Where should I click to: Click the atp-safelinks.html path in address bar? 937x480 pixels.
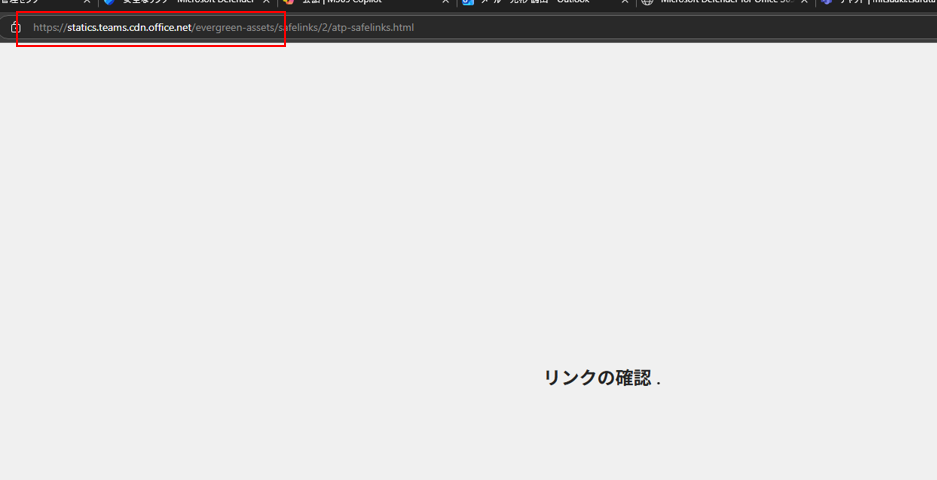[x=374, y=27]
